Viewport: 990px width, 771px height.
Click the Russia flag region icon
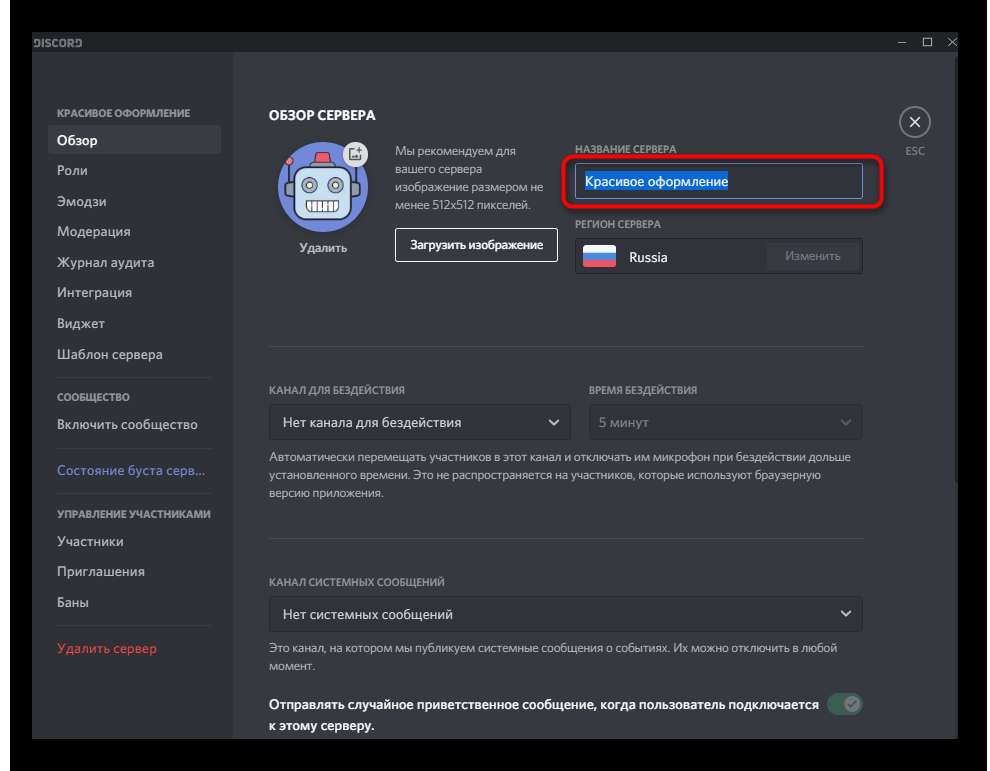(x=600, y=257)
